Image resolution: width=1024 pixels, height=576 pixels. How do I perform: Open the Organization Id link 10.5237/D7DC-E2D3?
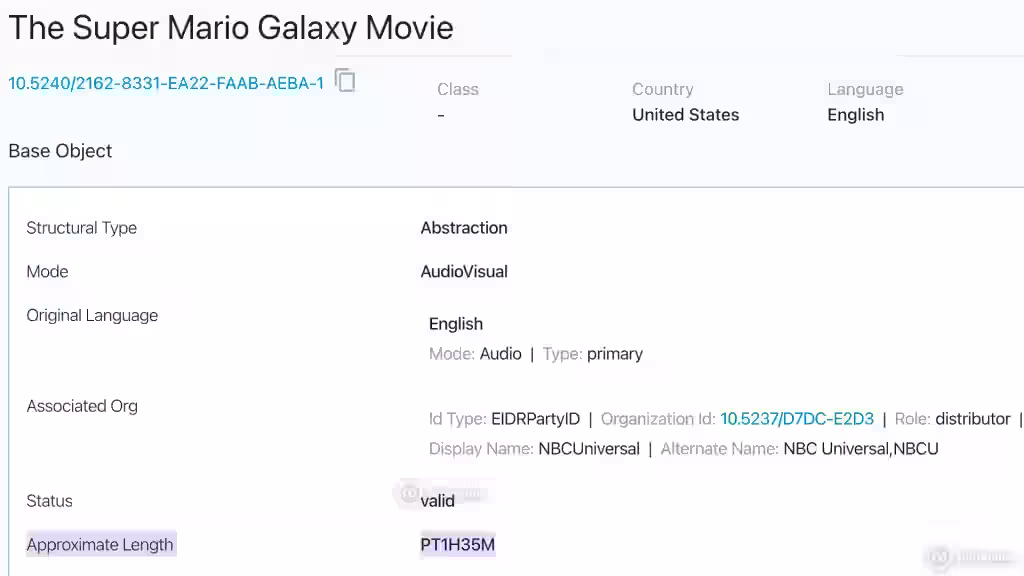point(797,419)
